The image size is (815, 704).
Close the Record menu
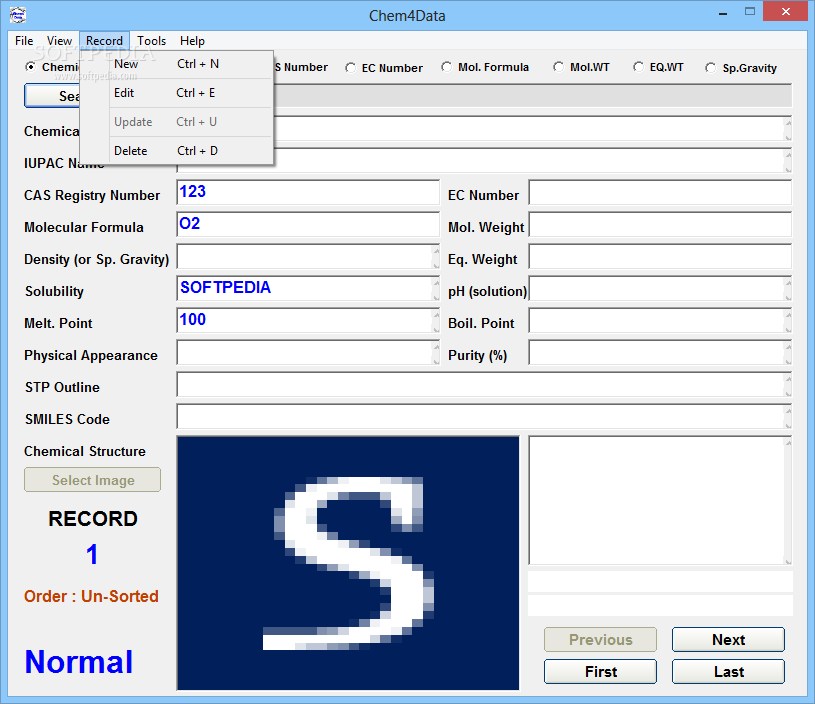coord(104,41)
